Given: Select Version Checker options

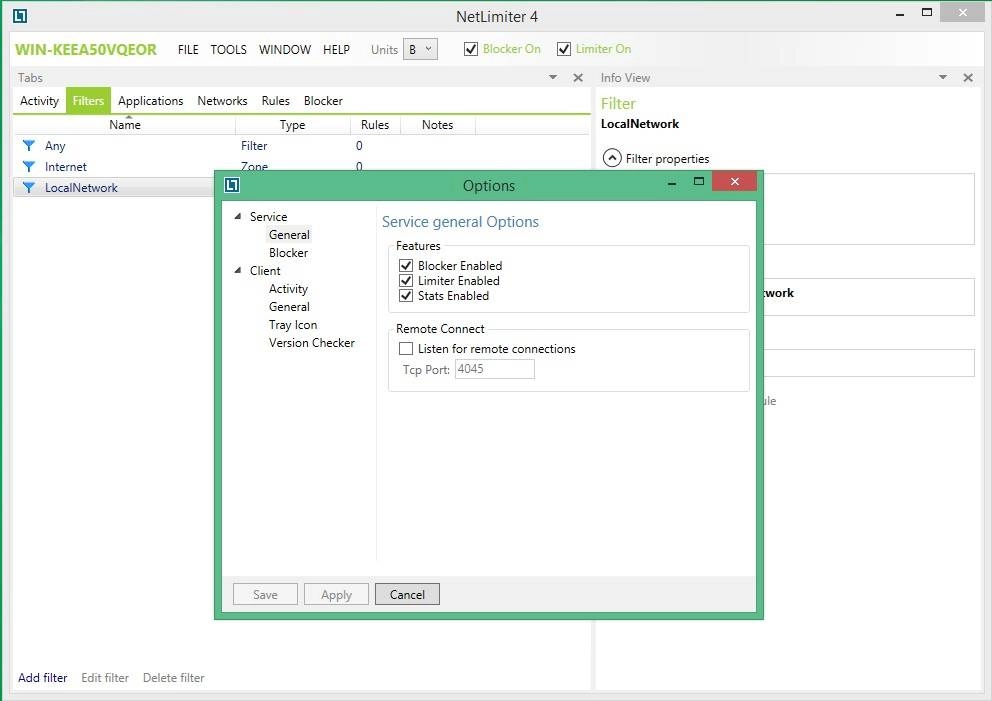Looking at the screenshot, I should (311, 342).
